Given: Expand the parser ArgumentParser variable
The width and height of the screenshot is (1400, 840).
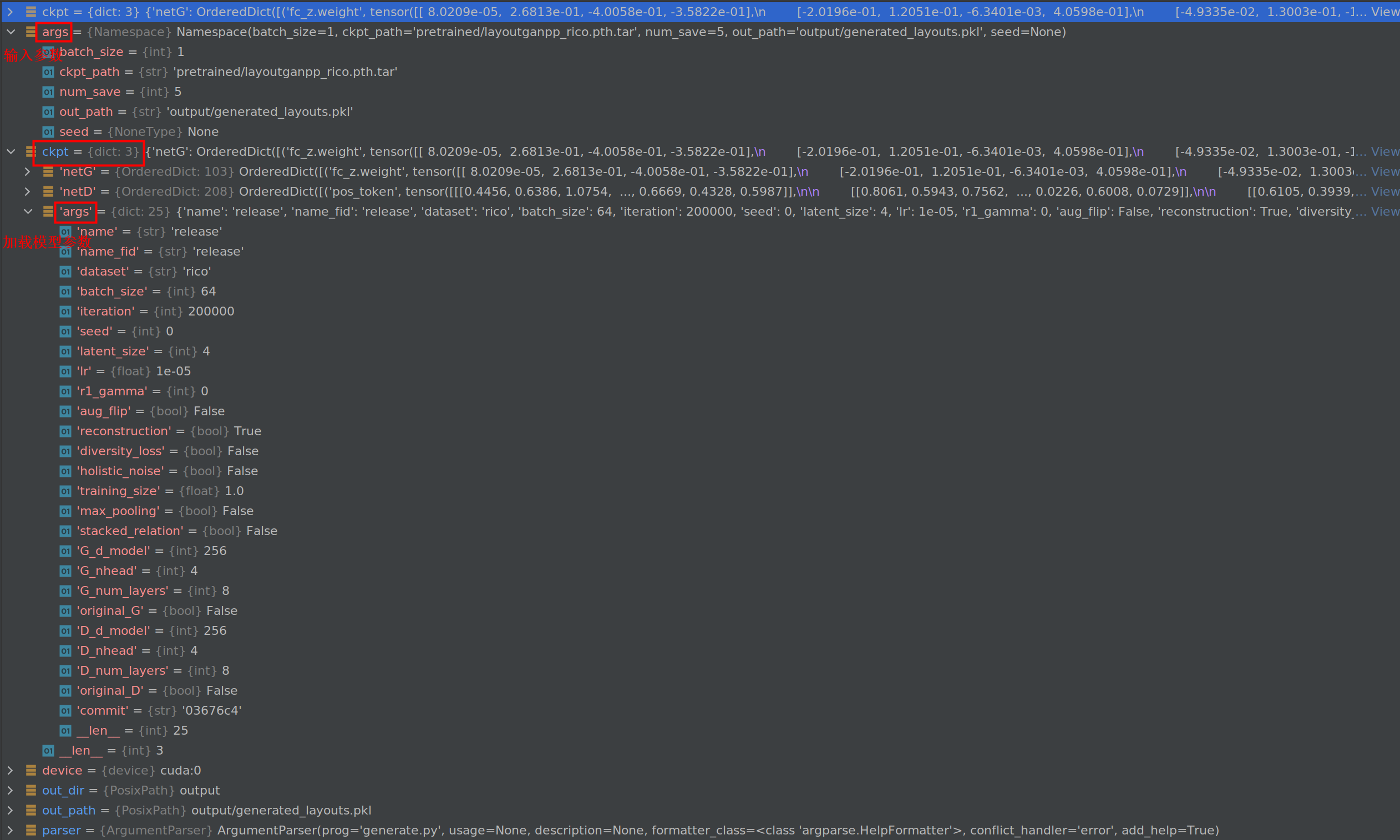Looking at the screenshot, I should [x=11, y=831].
